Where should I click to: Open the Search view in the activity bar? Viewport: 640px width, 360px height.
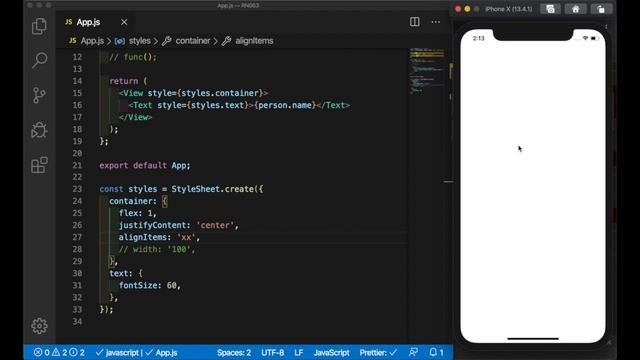(x=39, y=60)
